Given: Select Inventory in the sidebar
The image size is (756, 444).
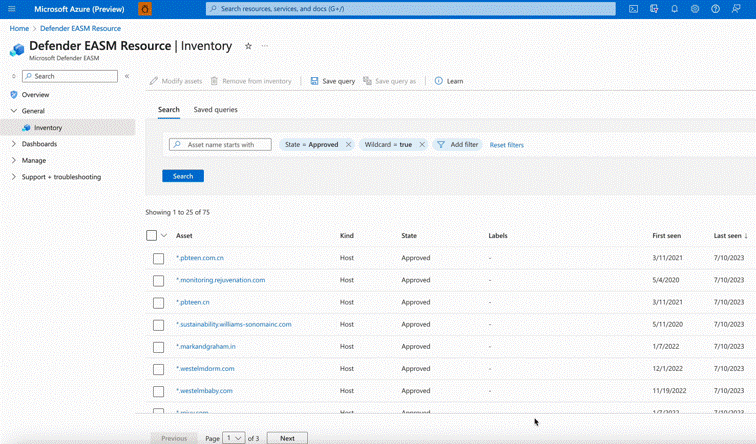Looking at the screenshot, I should pyautogui.click(x=48, y=128).
